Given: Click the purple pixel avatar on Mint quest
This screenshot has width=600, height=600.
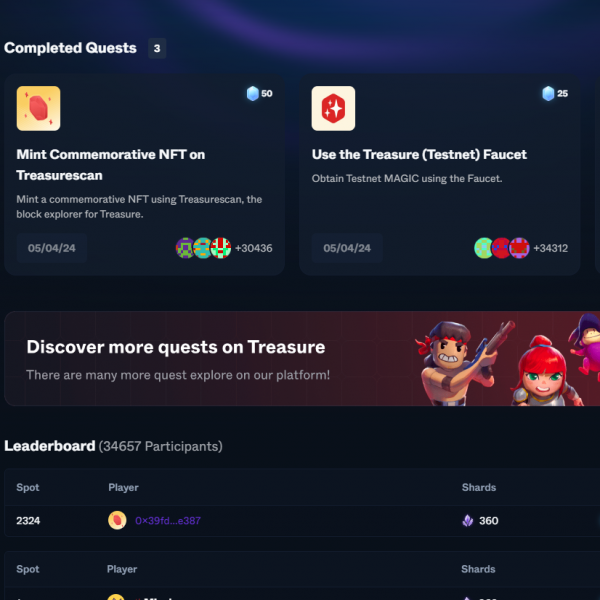Looking at the screenshot, I should 185,248.
